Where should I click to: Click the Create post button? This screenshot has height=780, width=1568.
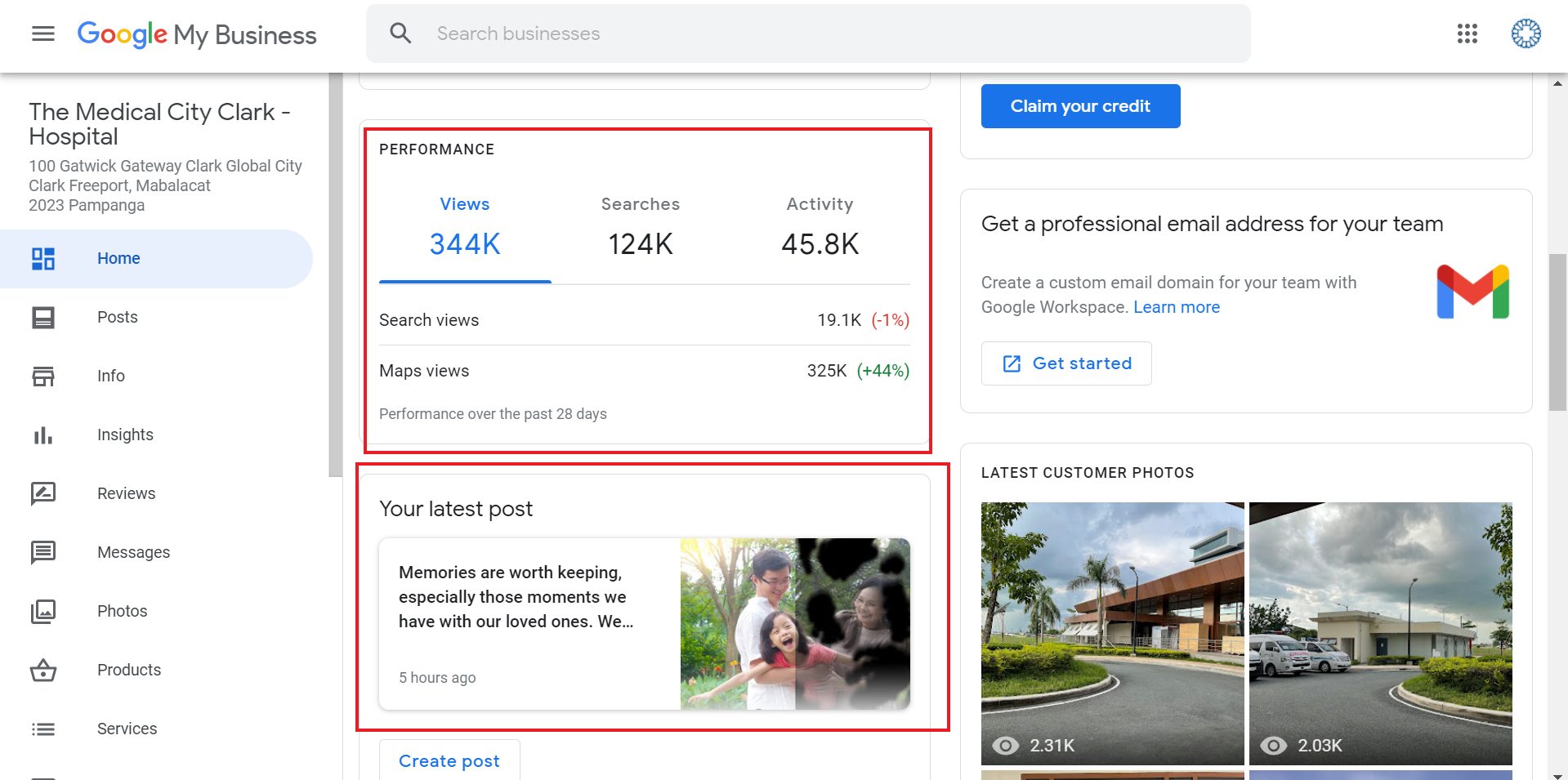click(x=449, y=760)
